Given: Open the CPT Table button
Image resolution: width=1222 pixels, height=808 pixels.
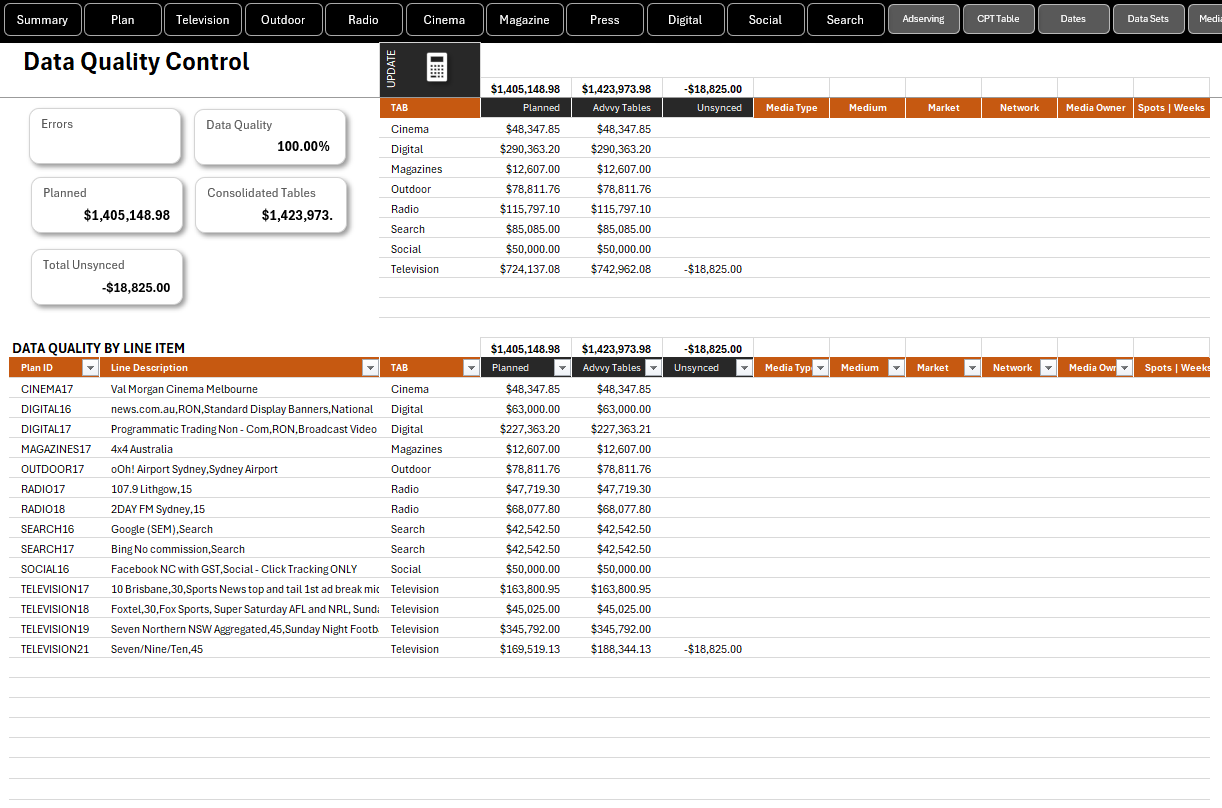Looking at the screenshot, I should click(998, 19).
